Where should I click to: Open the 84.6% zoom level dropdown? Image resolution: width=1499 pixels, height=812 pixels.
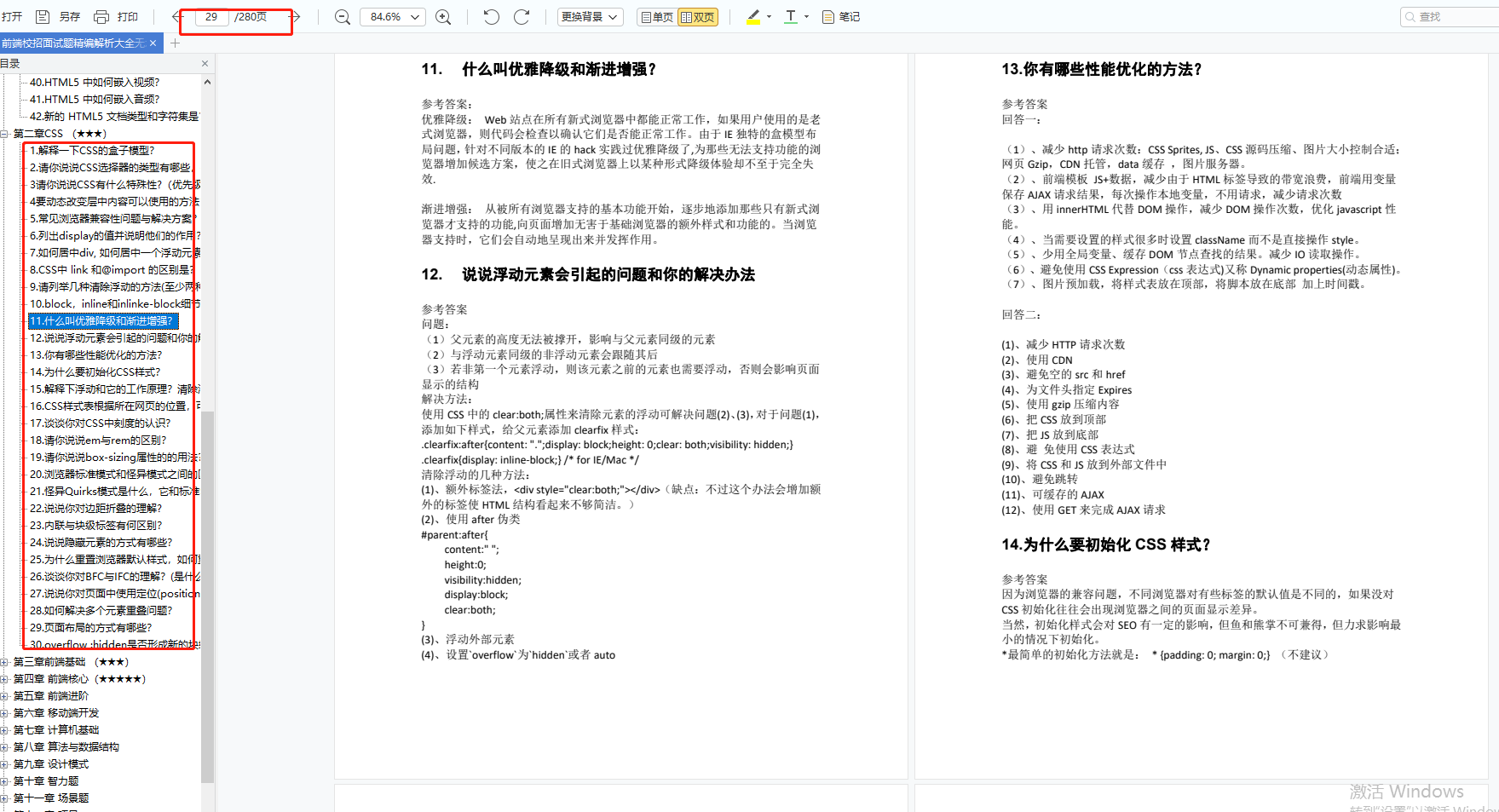(x=393, y=17)
